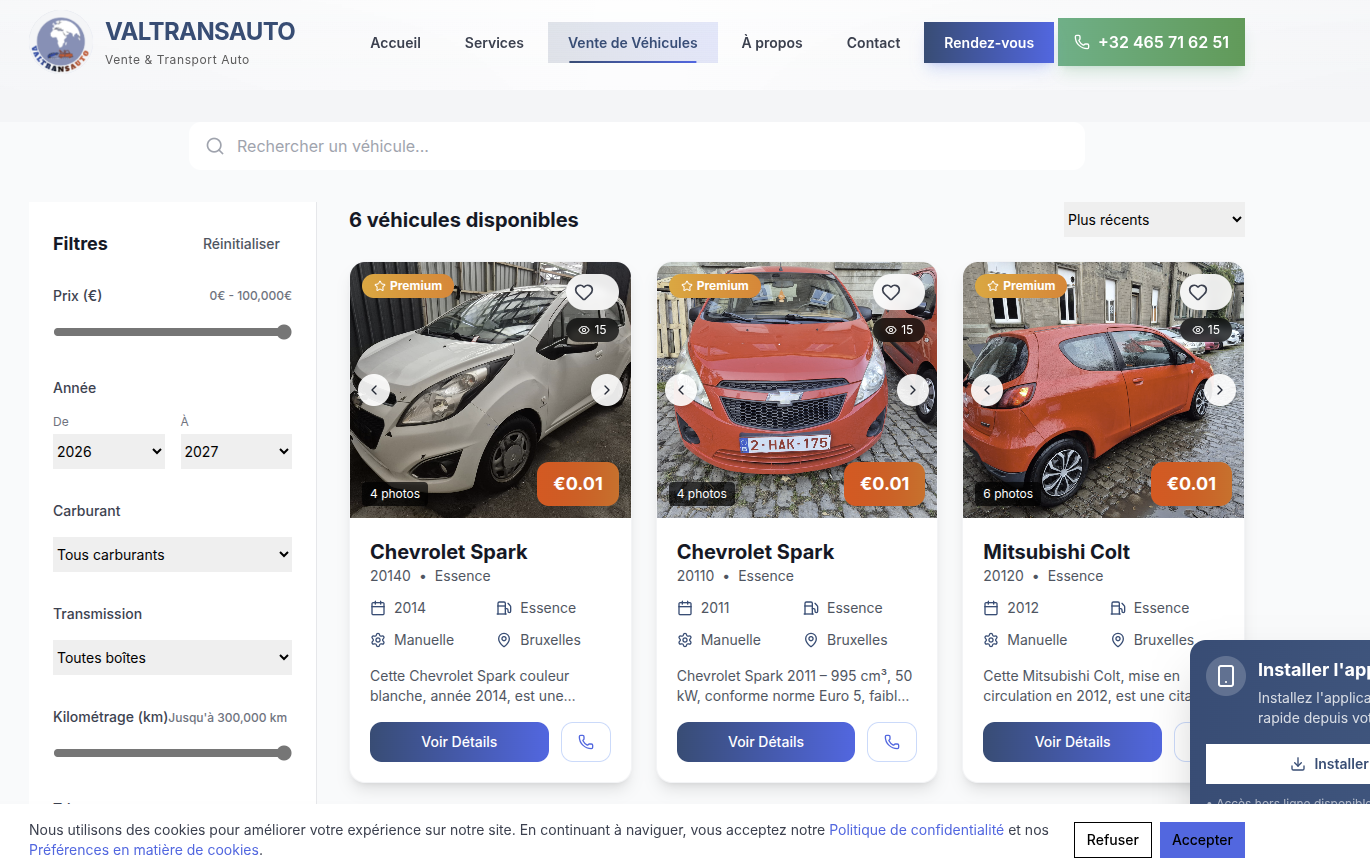Open Politique de confidentialité link
Viewport: 1370px width, 864px height.
[x=917, y=830]
